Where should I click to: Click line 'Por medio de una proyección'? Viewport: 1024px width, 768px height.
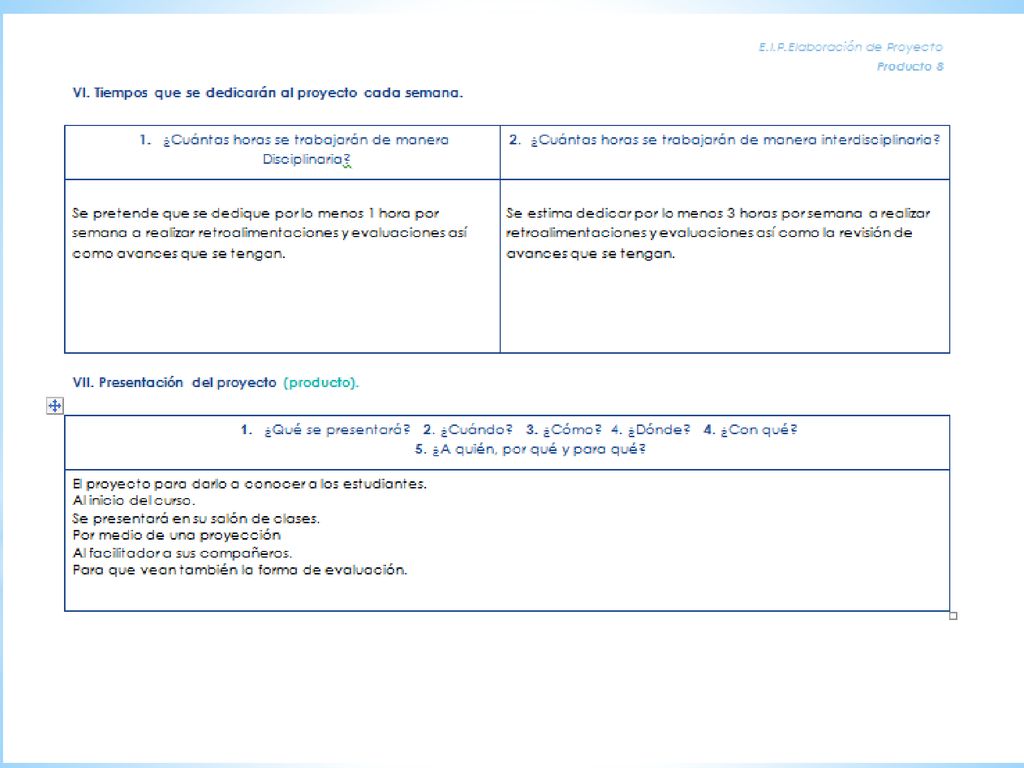tap(176, 536)
